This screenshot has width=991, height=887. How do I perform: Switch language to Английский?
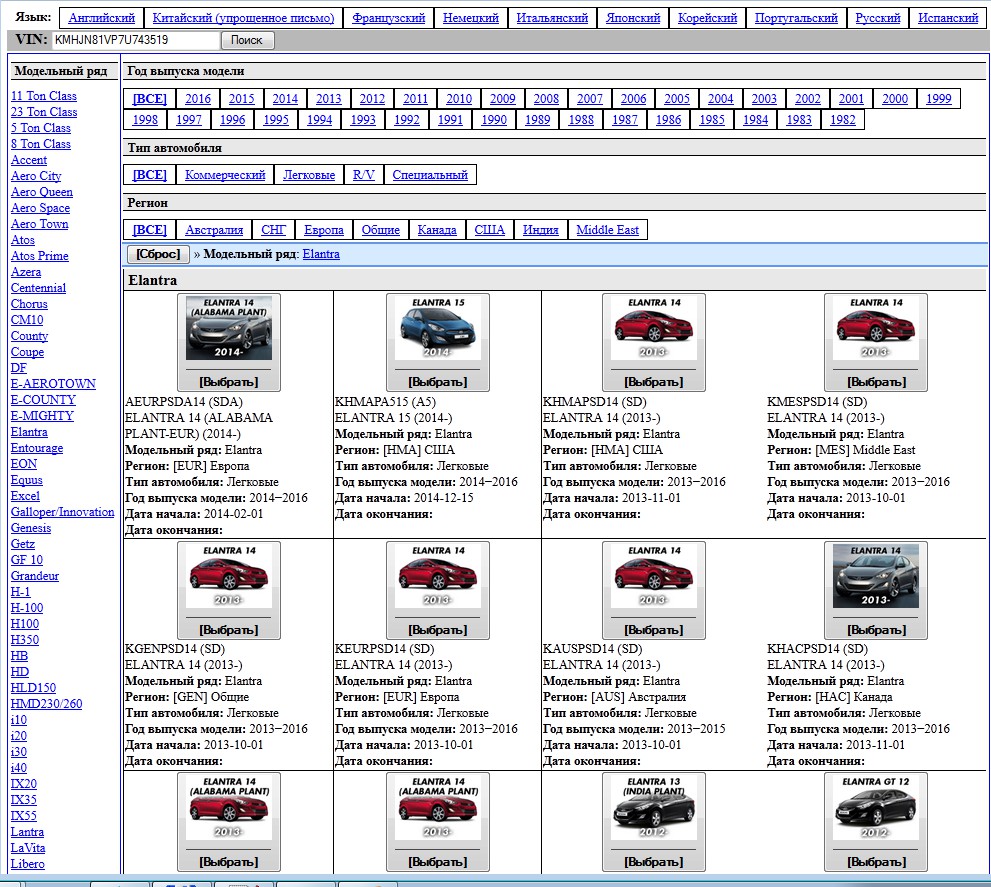pos(102,18)
